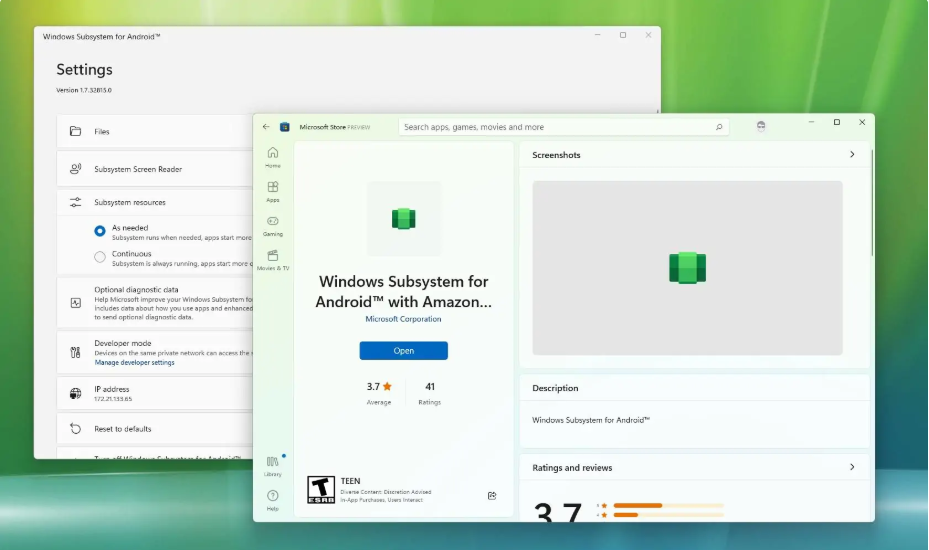Image resolution: width=929 pixels, height=550 pixels.
Task: Click the Files folder icon in Settings
Action: [x=75, y=131]
